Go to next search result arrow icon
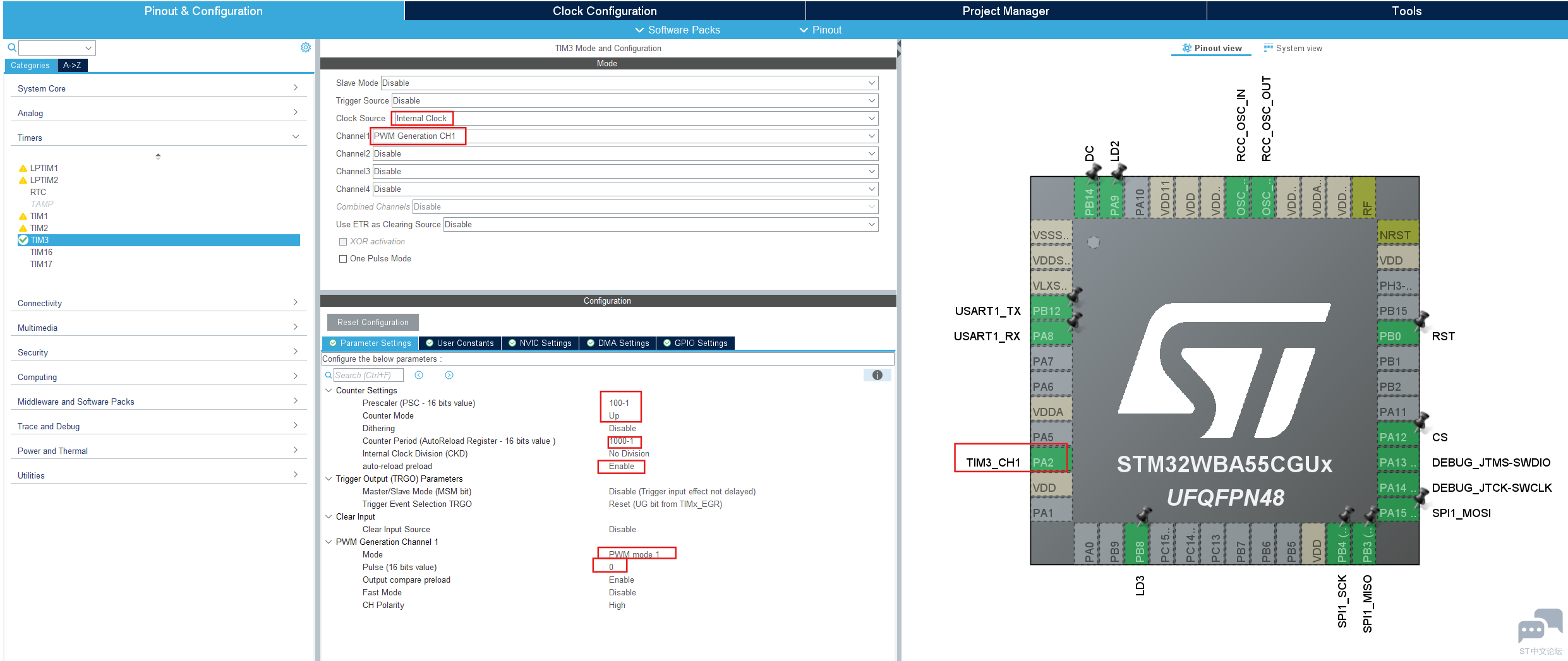Image resolution: width=1568 pixels, height=661 pixels. pyautogui.click(x=449, y=375)
